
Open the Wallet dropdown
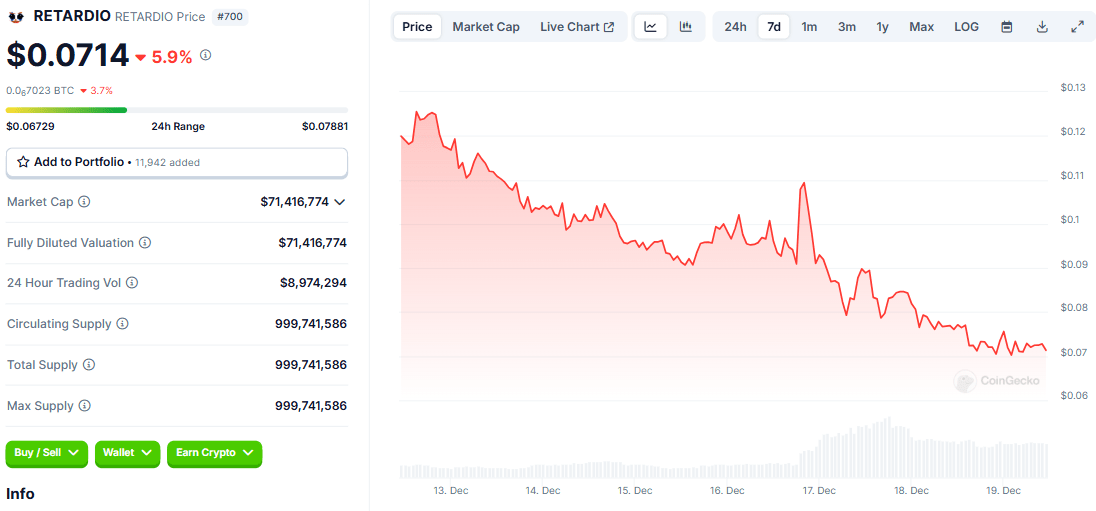128,453
